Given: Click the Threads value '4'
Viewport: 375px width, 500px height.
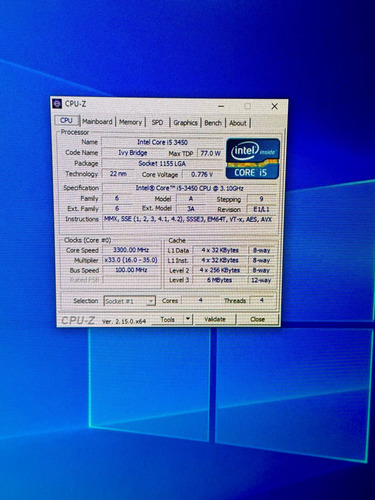Looking at the screenshot, I should (x=262, y=300).
